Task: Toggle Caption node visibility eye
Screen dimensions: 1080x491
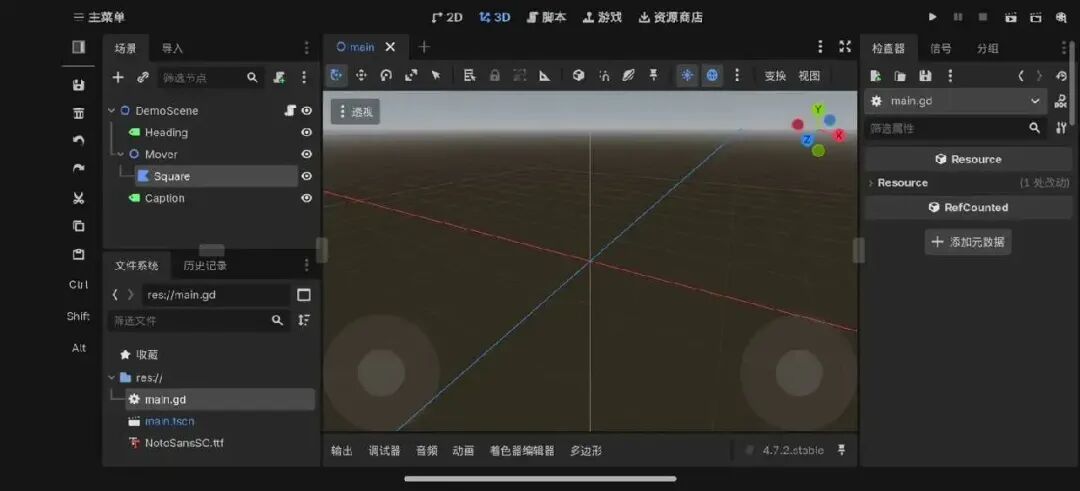Action: pos(307,198)
